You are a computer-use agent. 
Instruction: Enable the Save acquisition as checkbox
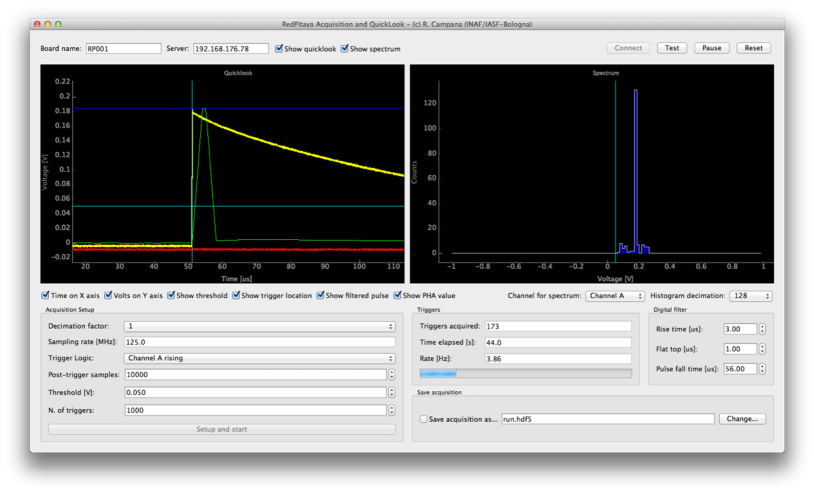(x=424, y=420)
